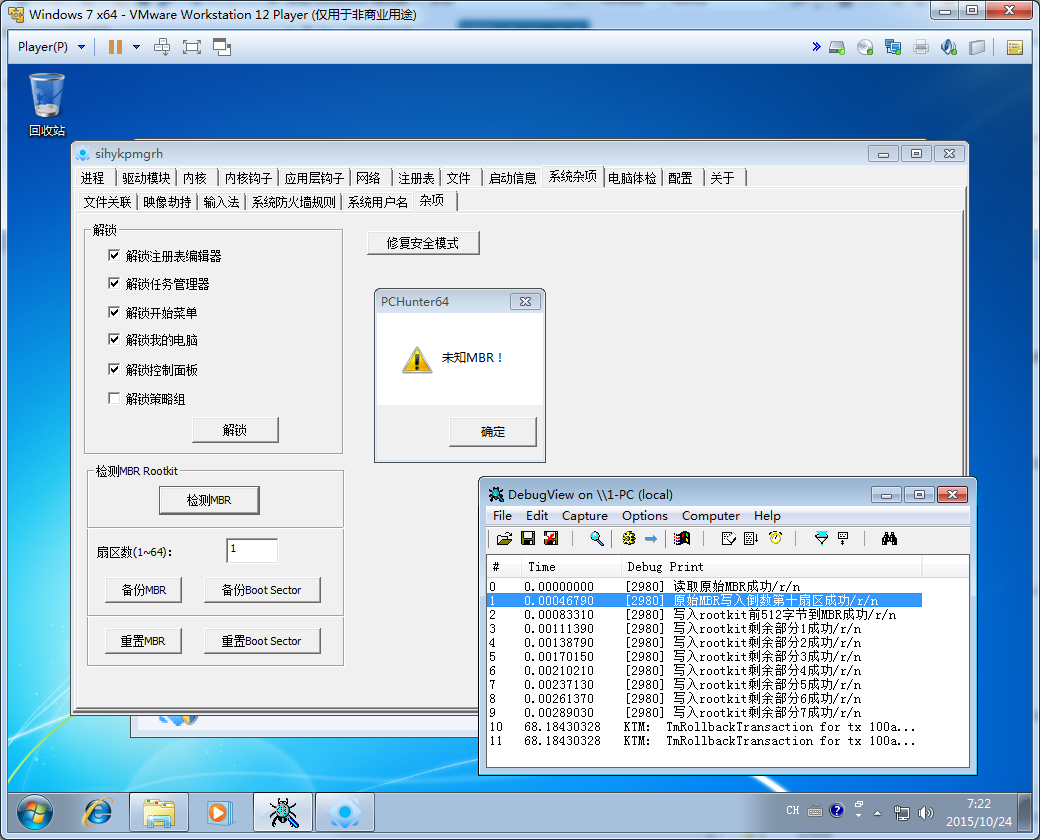The width and height of the screenshot is (1040, 840).
Task: Open the Computer menu in DebugView
Action: [x=710, y=516]
